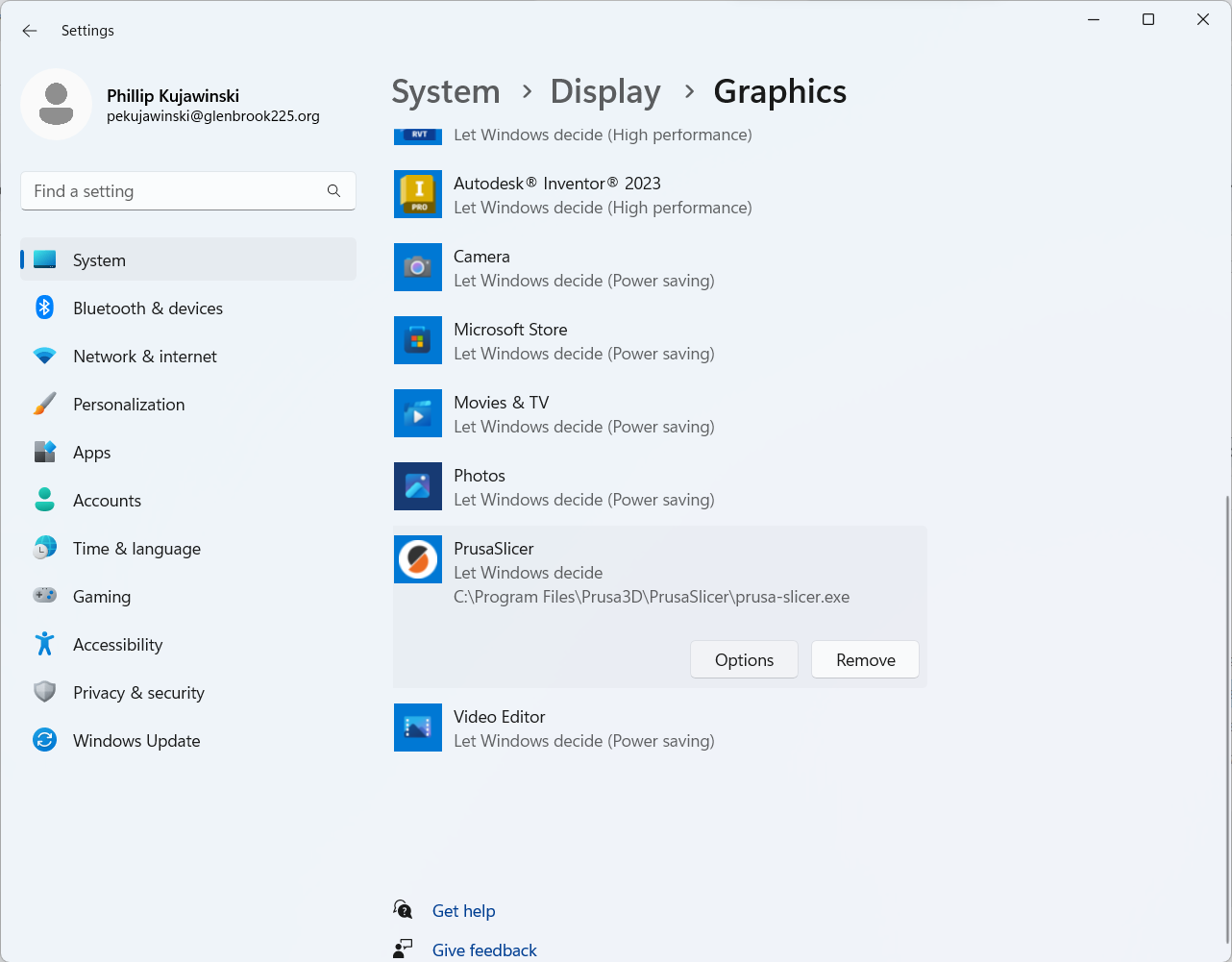Click Phillip Kujawinski account name
Viewport: 1232px width, 962px height.
click(x=173, y=96)
